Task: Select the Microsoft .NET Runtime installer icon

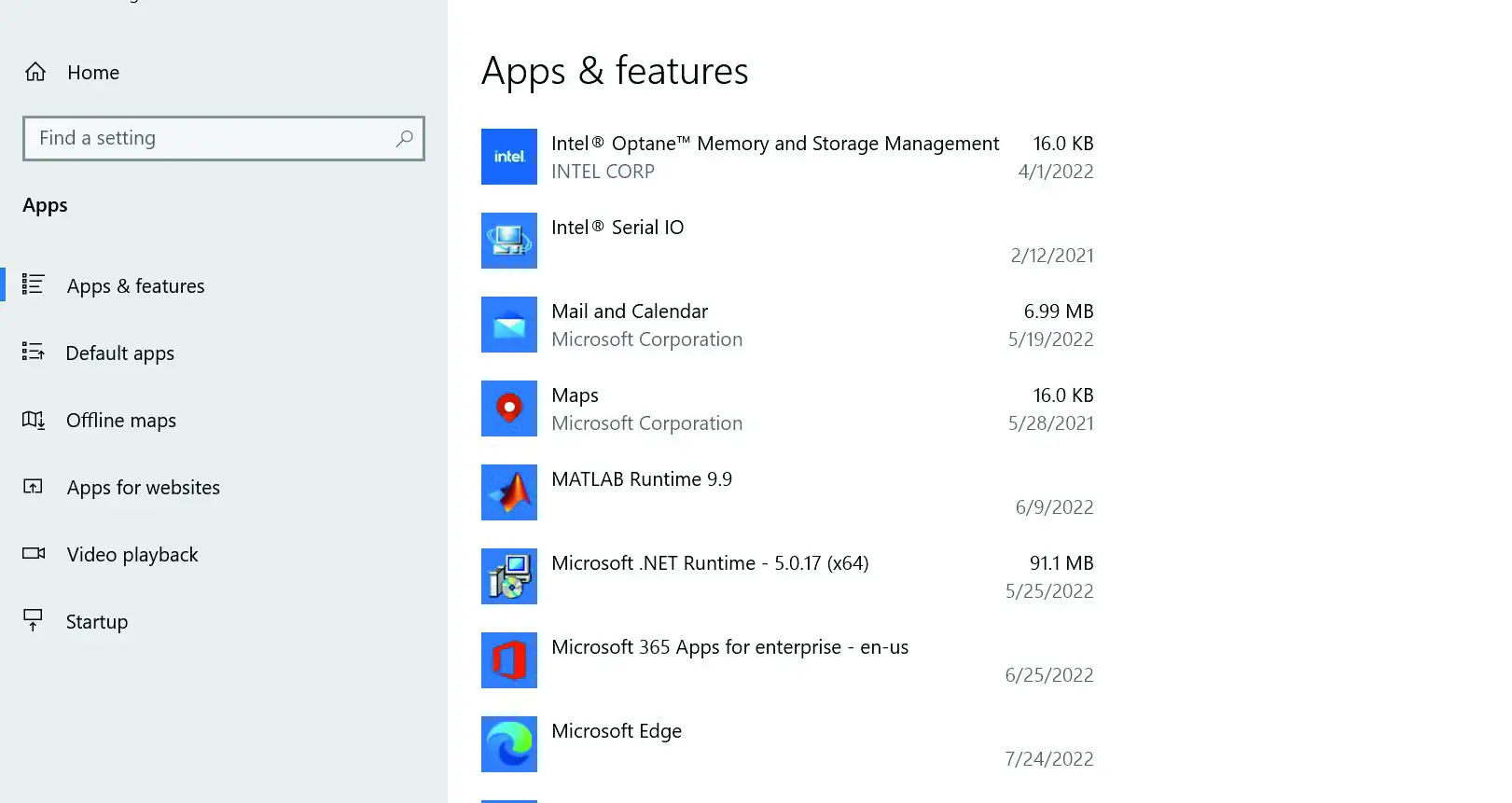Action: pyautogui.click(x=508, y=576)
